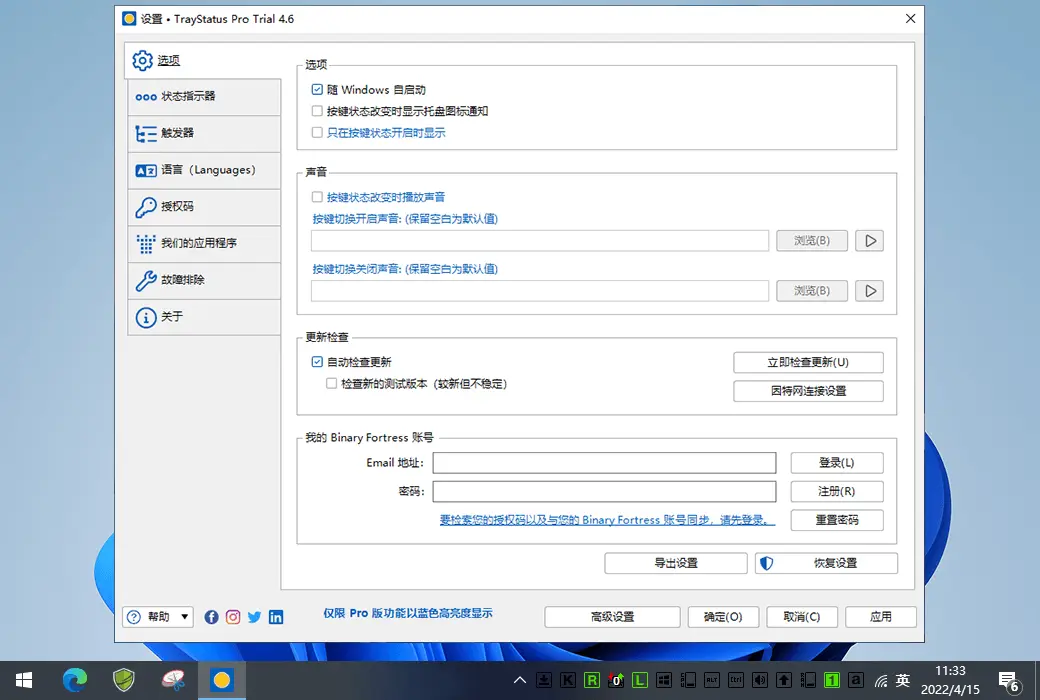Viewport: 1040px width, 700px height.
Task: Click the 应用 apply button
Action: click(x=881, y=617)
